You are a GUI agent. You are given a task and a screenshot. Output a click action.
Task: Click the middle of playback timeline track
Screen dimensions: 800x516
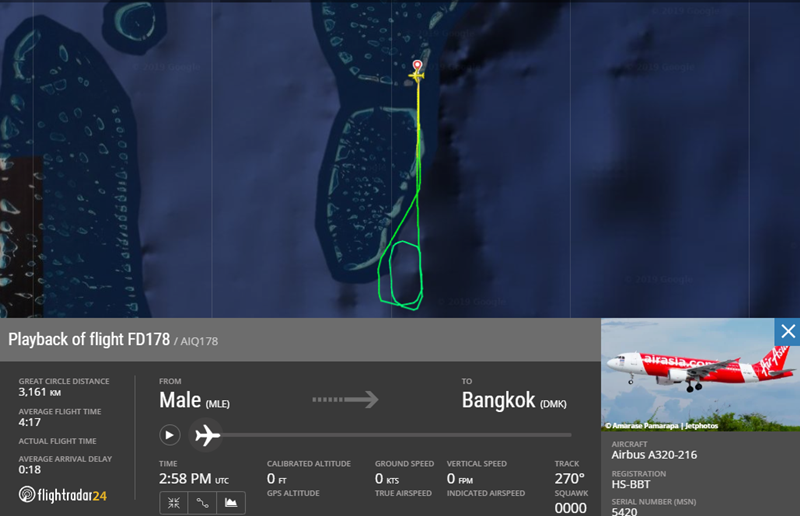point(397,435)
